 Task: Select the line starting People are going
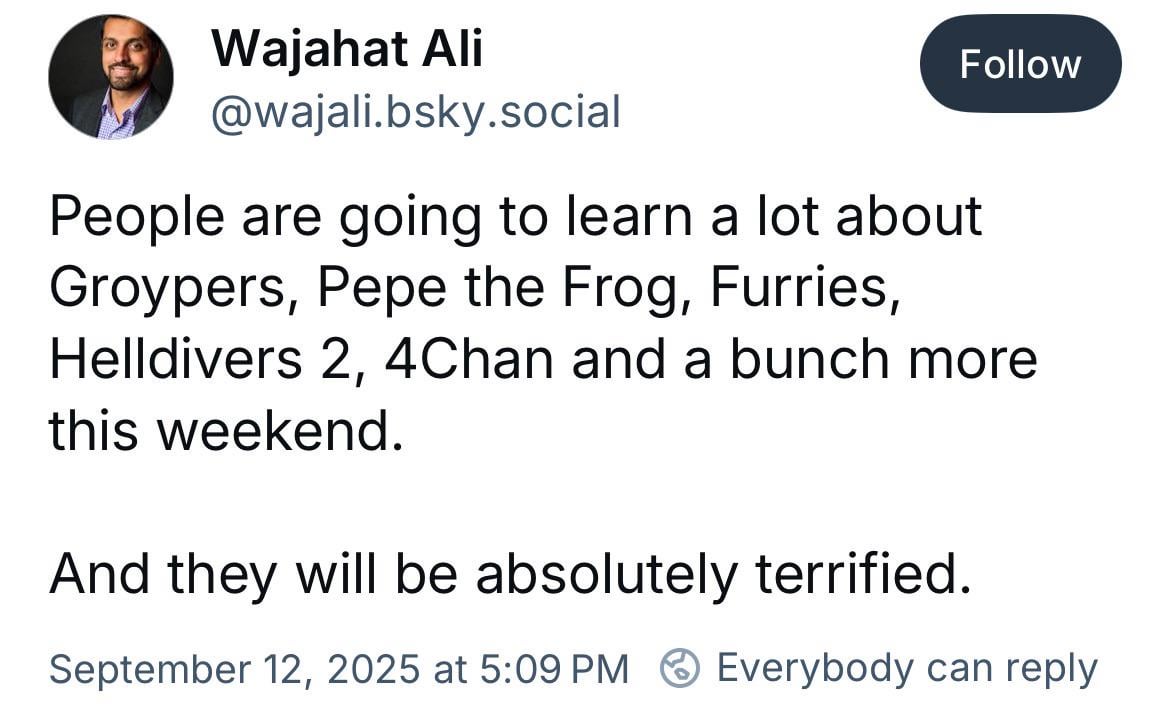pos(516,218)
